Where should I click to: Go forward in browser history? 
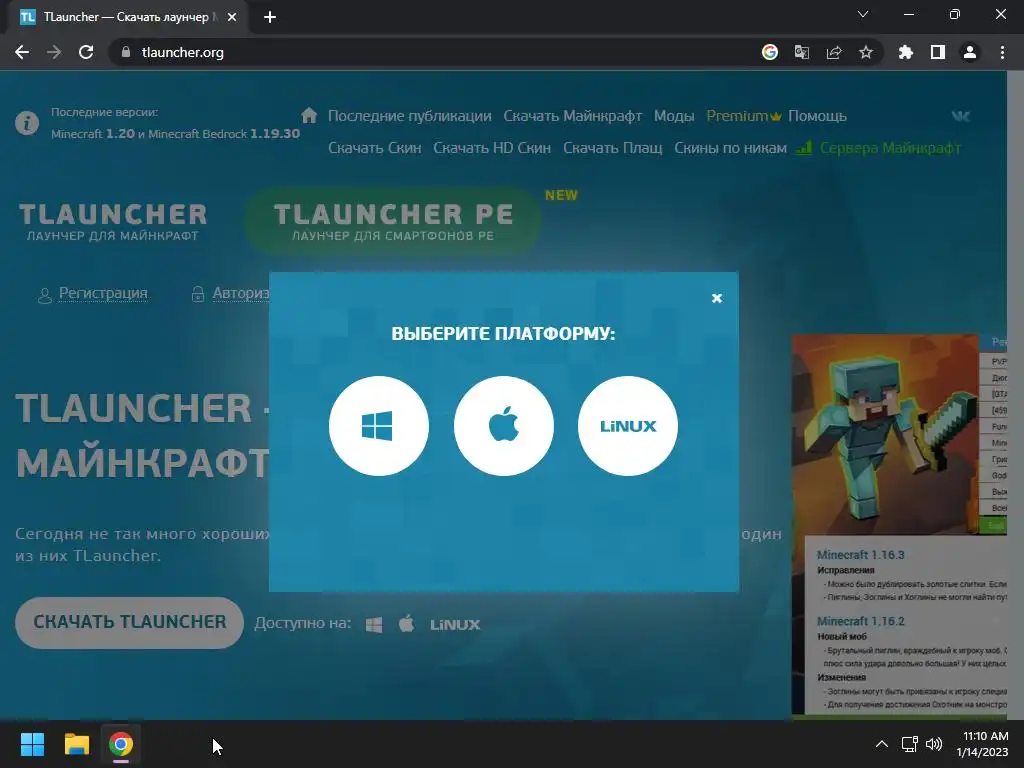(x=54, y=52)
